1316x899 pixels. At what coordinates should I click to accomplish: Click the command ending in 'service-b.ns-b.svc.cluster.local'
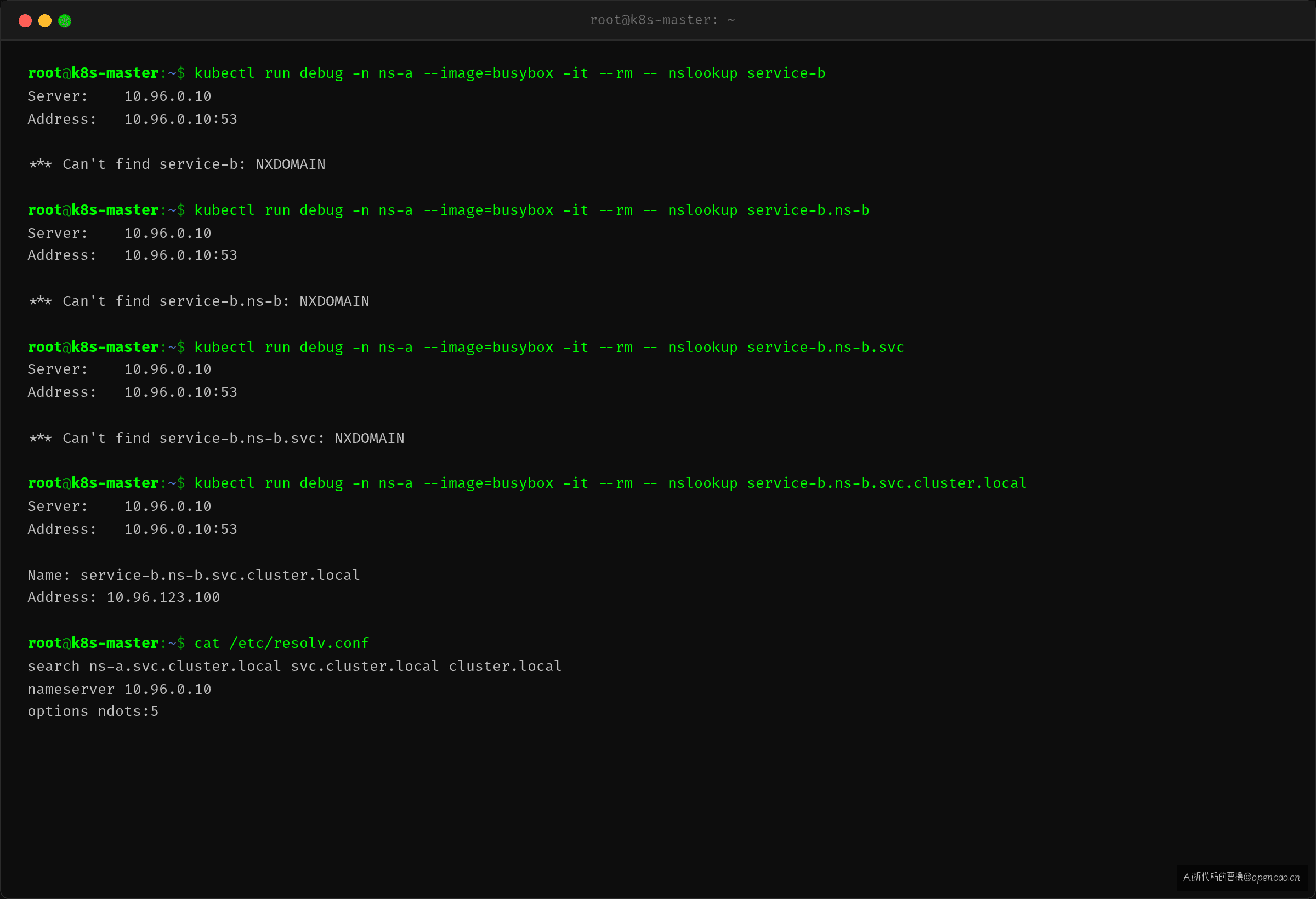(x=610, y=483)
